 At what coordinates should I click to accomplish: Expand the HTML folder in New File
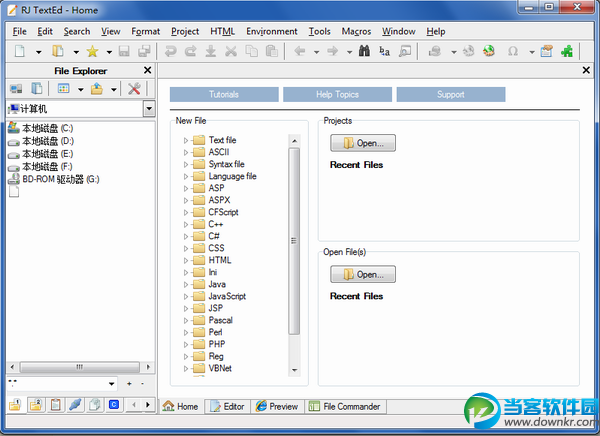tap(186, 261)
